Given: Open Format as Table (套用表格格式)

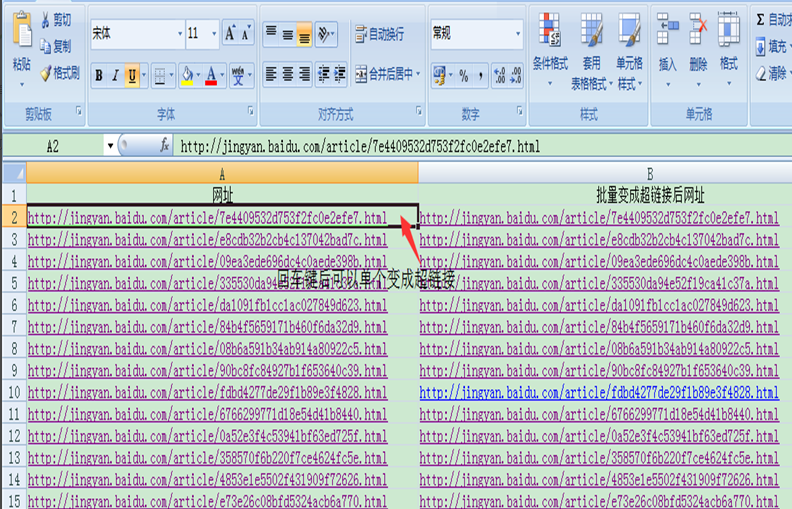Looking at the screenshot, I should [x=591, y=50].
